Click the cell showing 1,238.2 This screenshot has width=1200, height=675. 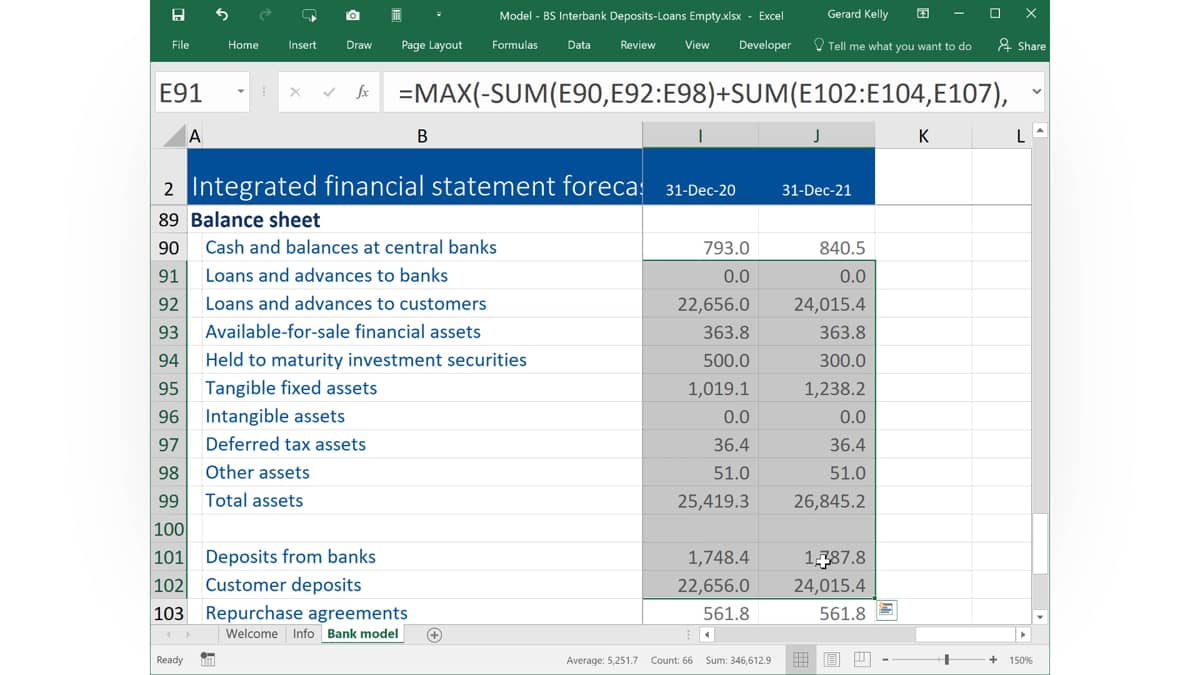coord(817,388)
